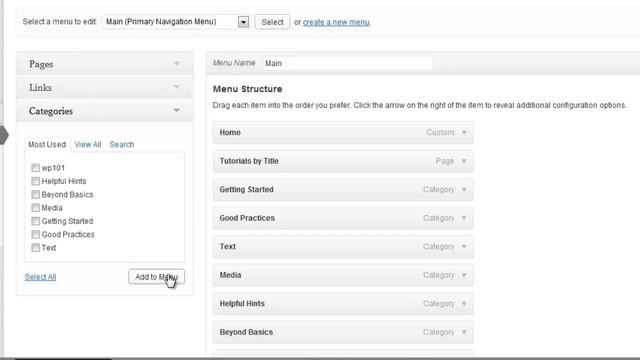640x360 pixels.
Task: Switch to the Most Used tab
Action: click(47, 144)
